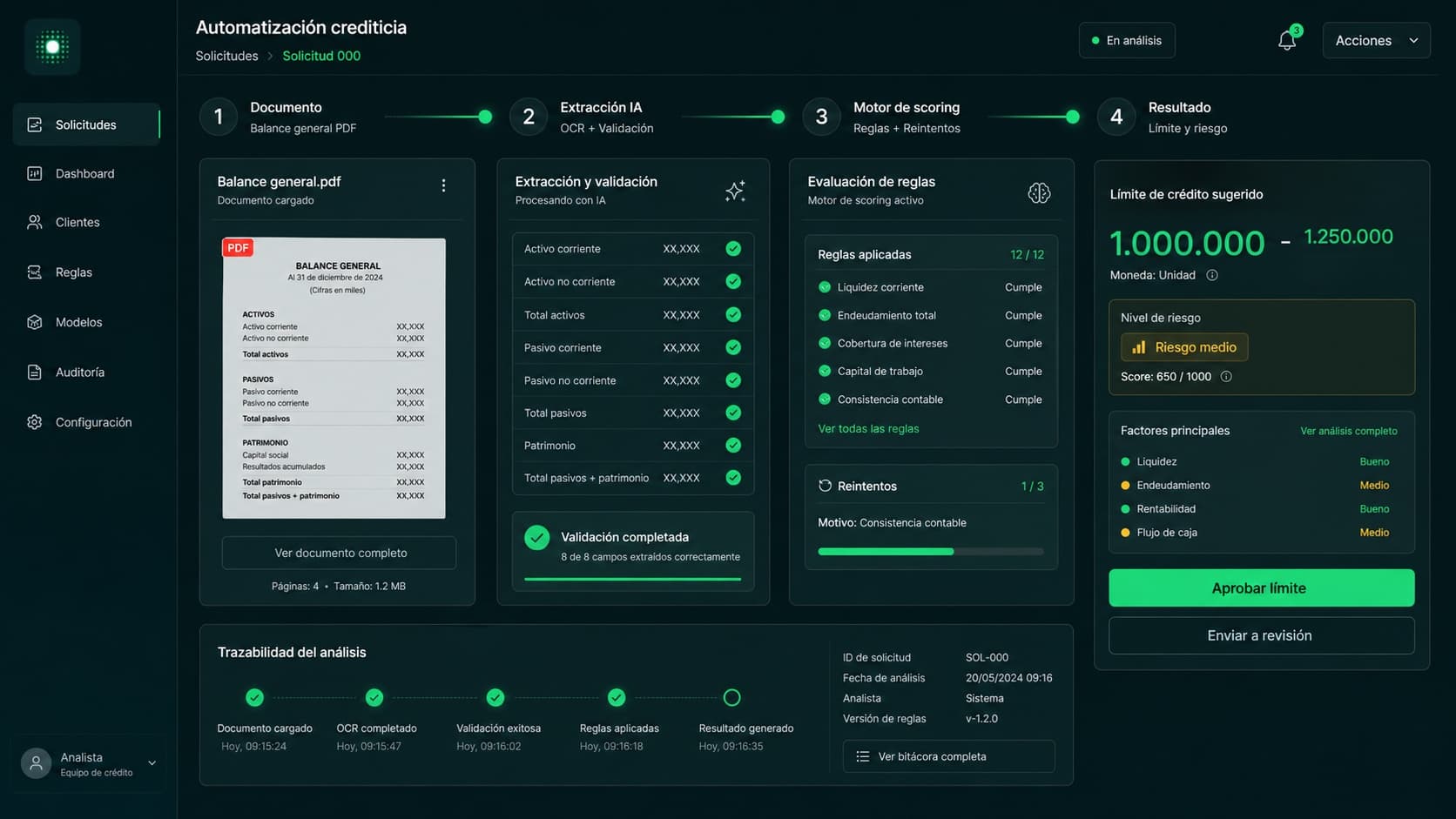Click the Balance General document thumbnail
Viewport: 1456px width, 819px height.
[x=334, y=378]
